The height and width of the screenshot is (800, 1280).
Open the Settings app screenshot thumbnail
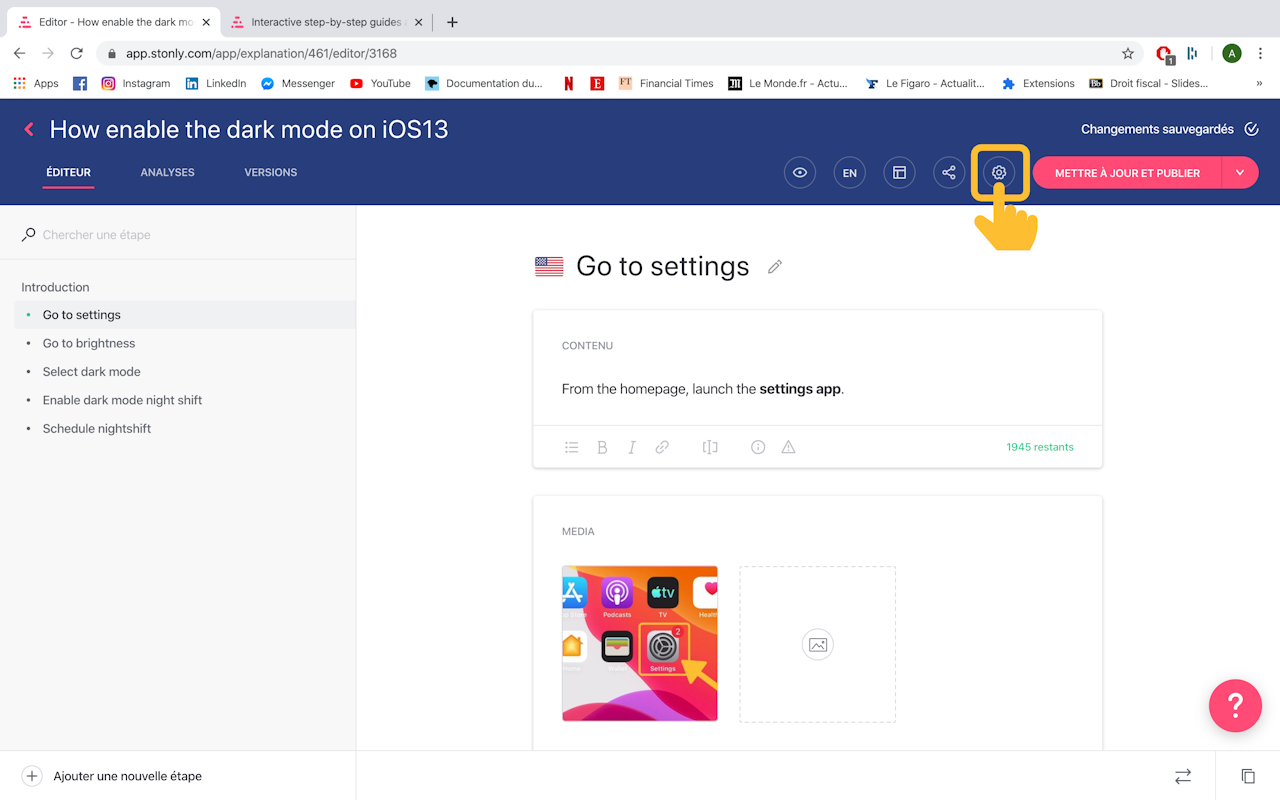[x=640, y=644]
